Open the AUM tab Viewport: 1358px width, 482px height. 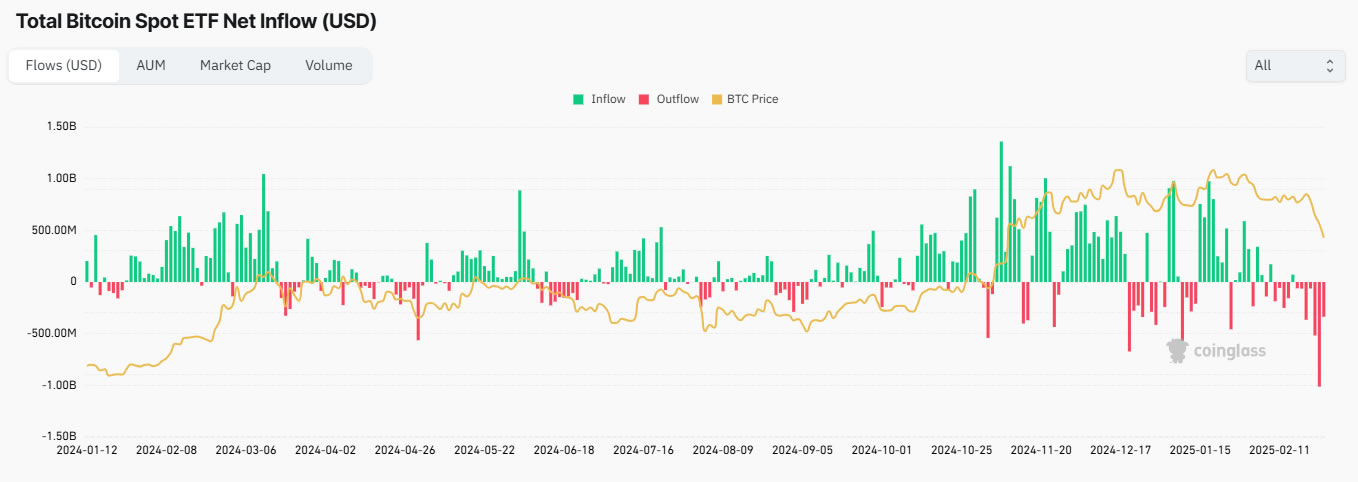[x=150, y=66]
